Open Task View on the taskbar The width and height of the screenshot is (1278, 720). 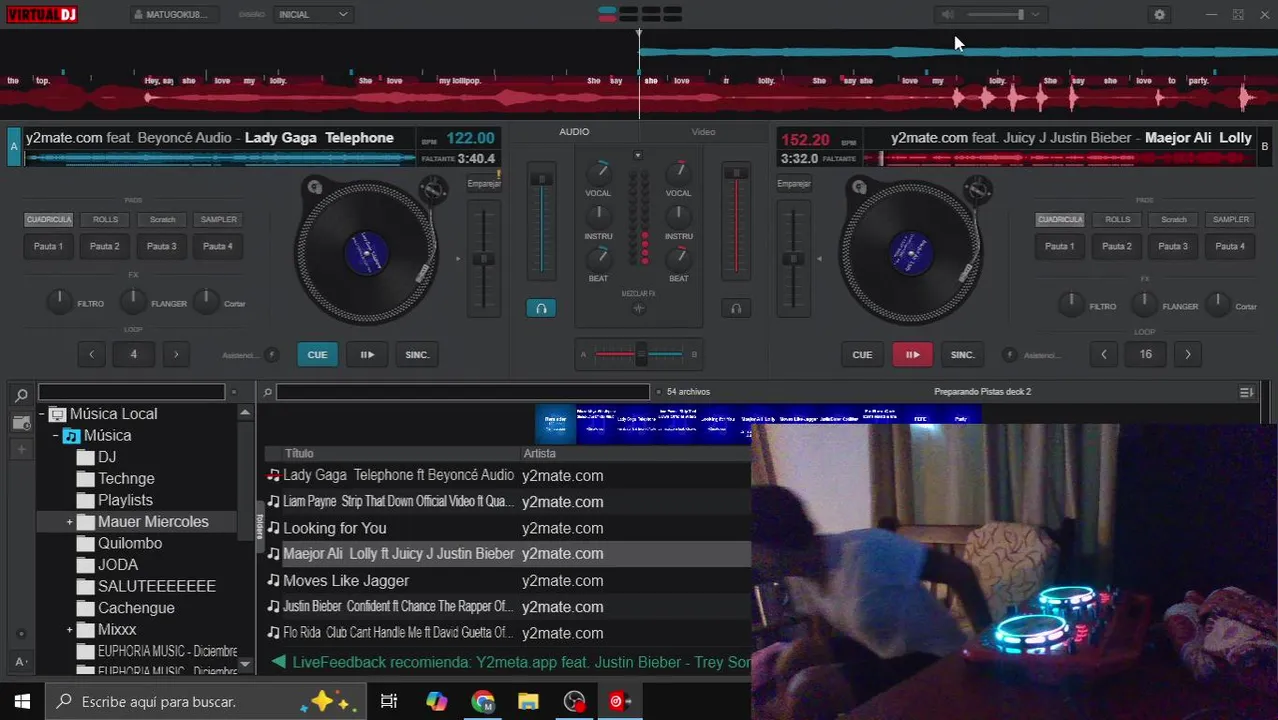(389, 702)
